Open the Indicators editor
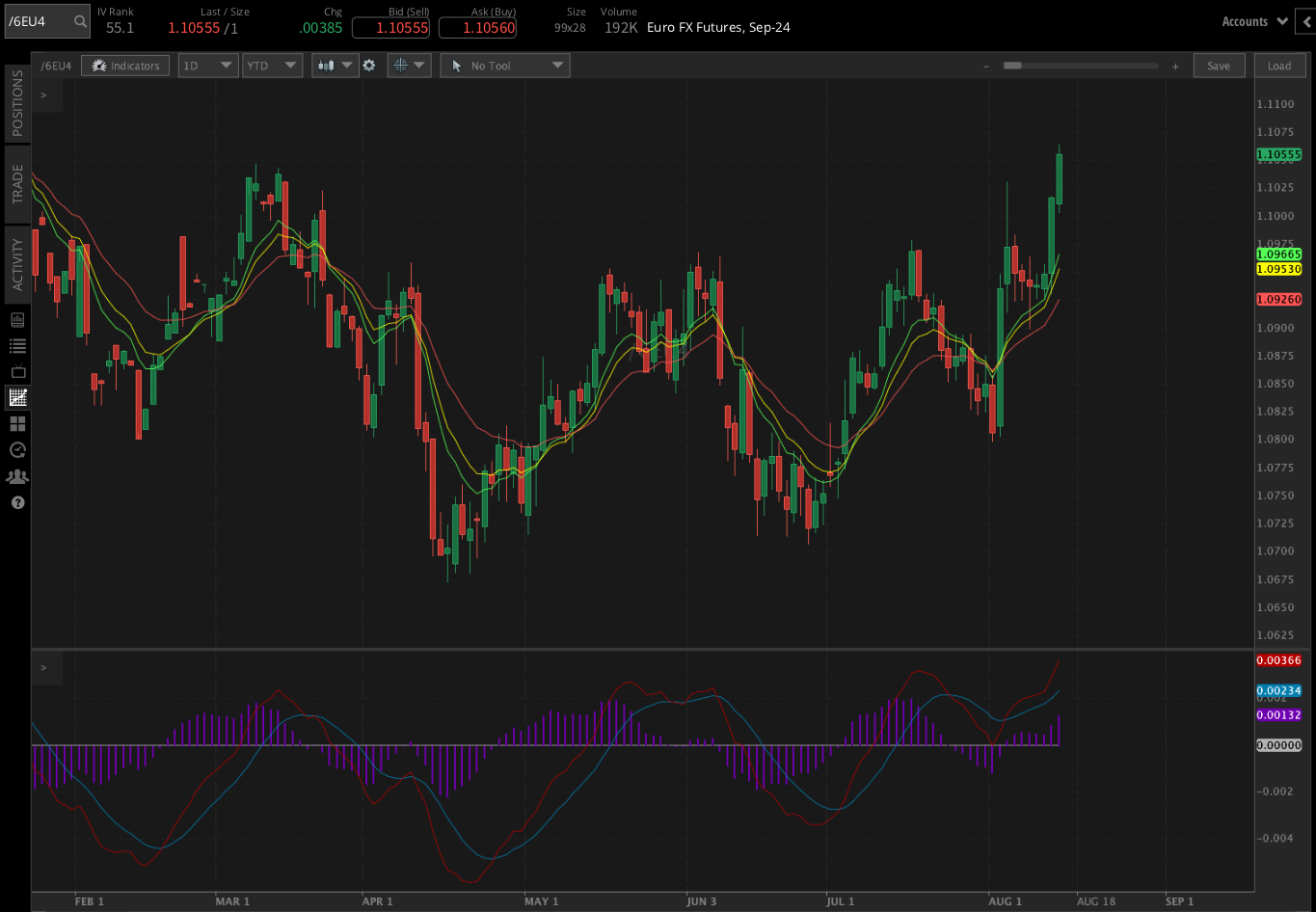1316x912 pixels. pos(124,65)
